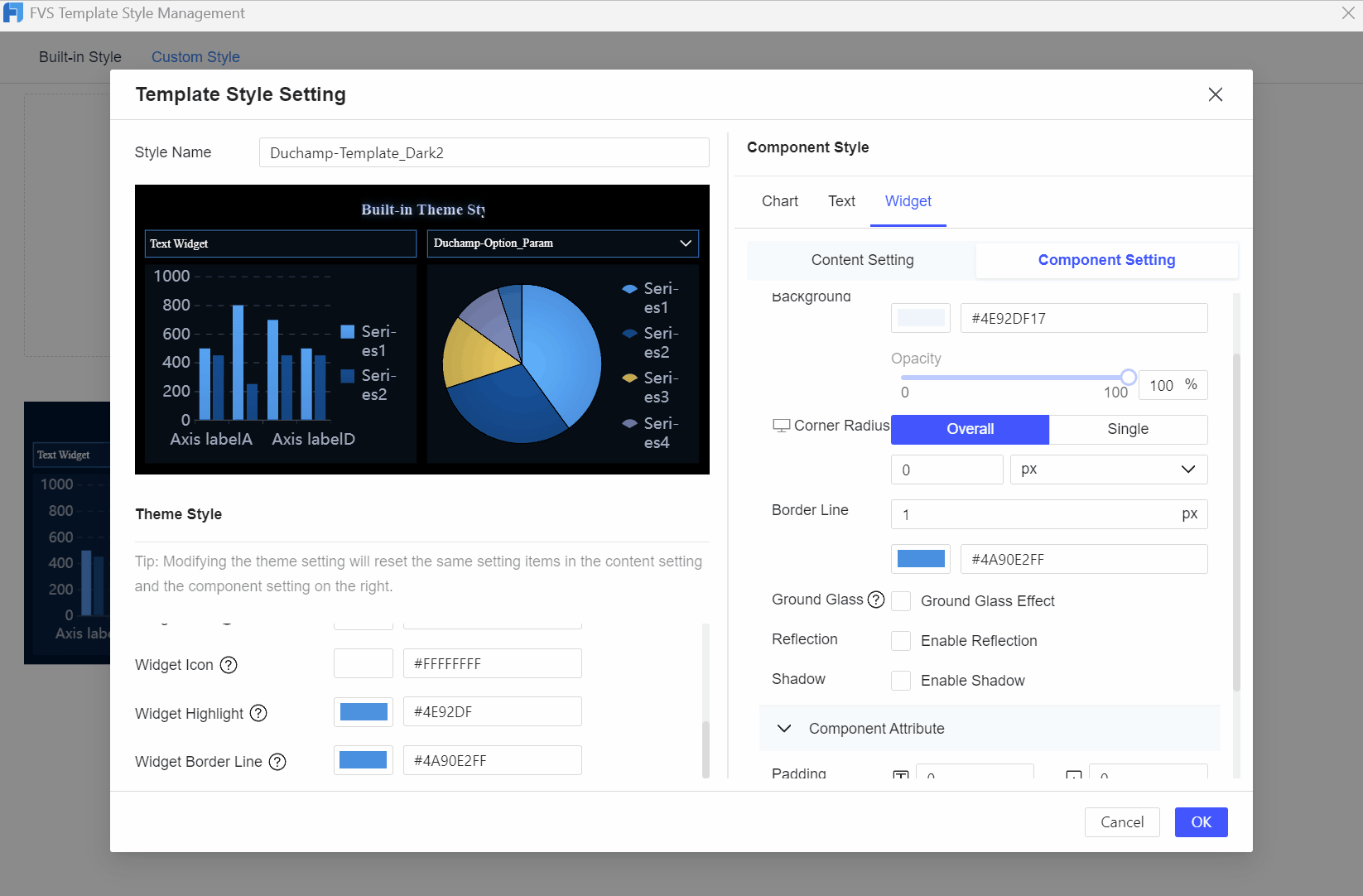Click the FVS application logo icon
Viewport: 1363px width, 896px height.
[x=13, y=13]
